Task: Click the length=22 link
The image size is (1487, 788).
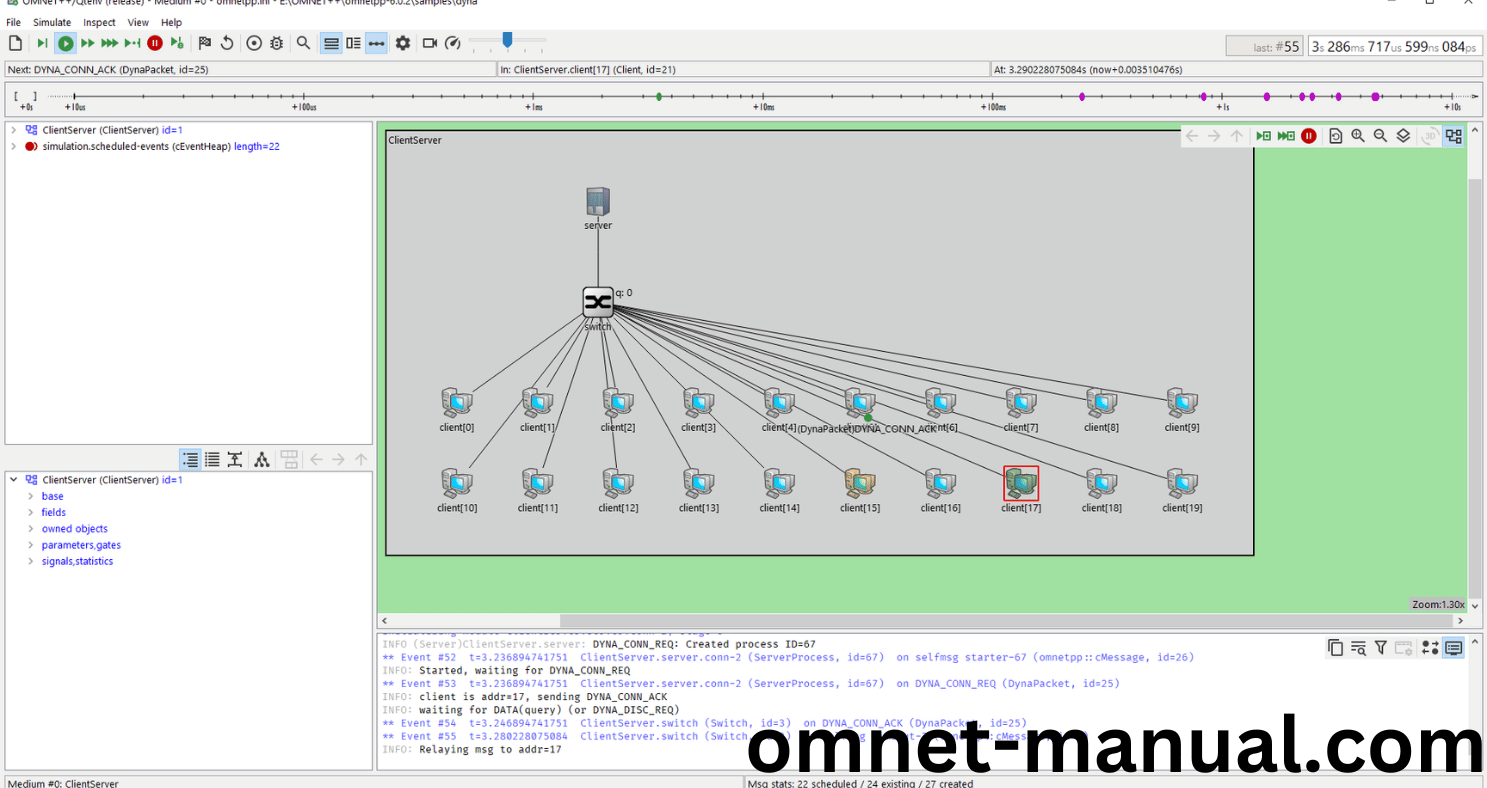Action: click(257, 146)
